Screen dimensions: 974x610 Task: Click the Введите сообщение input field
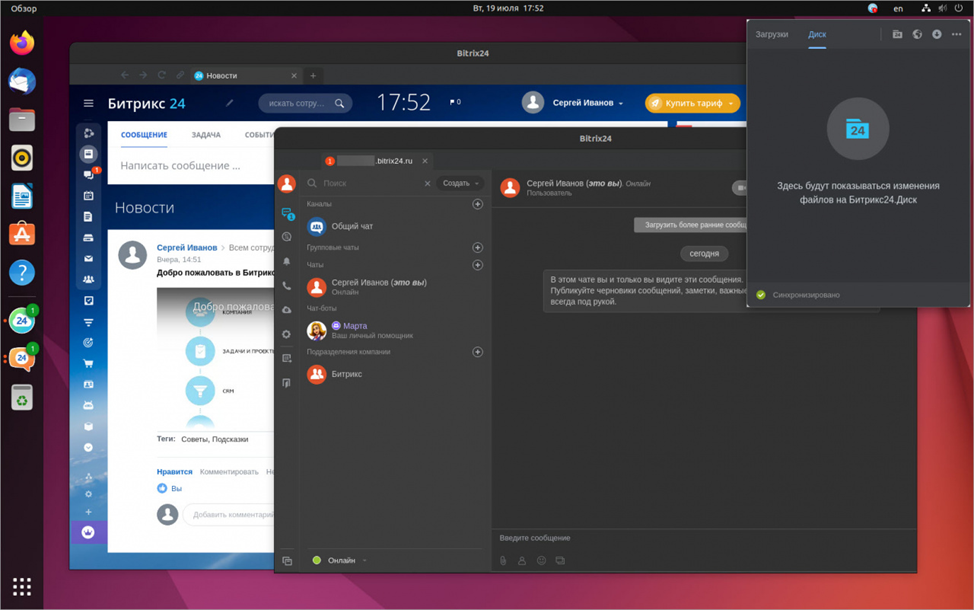pos(704,538)
